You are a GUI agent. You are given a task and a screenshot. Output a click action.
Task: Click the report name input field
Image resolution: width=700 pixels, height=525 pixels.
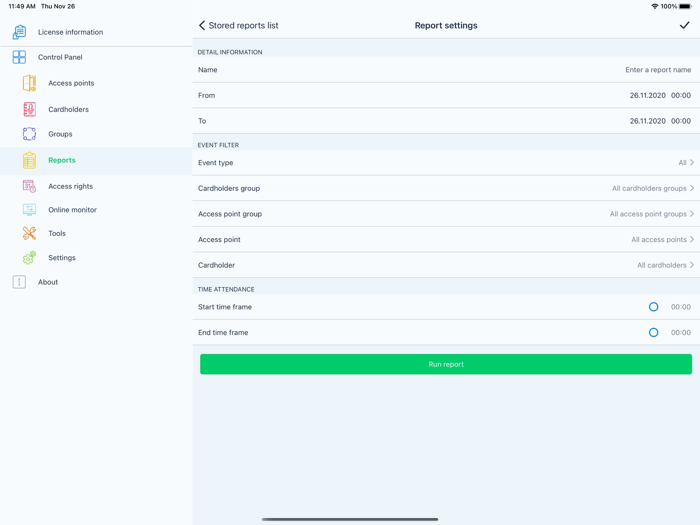[658, 70]
